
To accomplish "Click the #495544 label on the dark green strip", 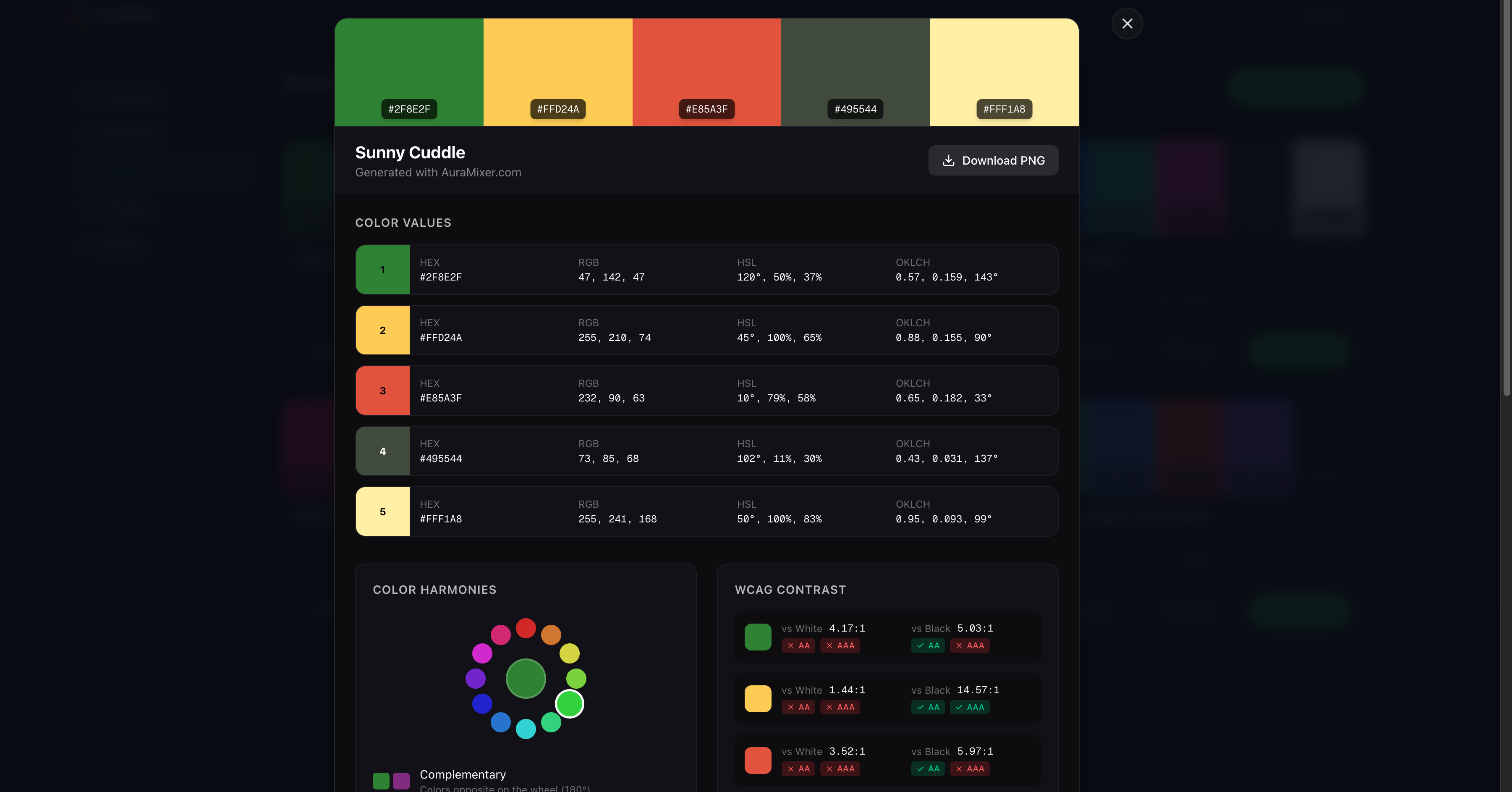I will point(855,109).
